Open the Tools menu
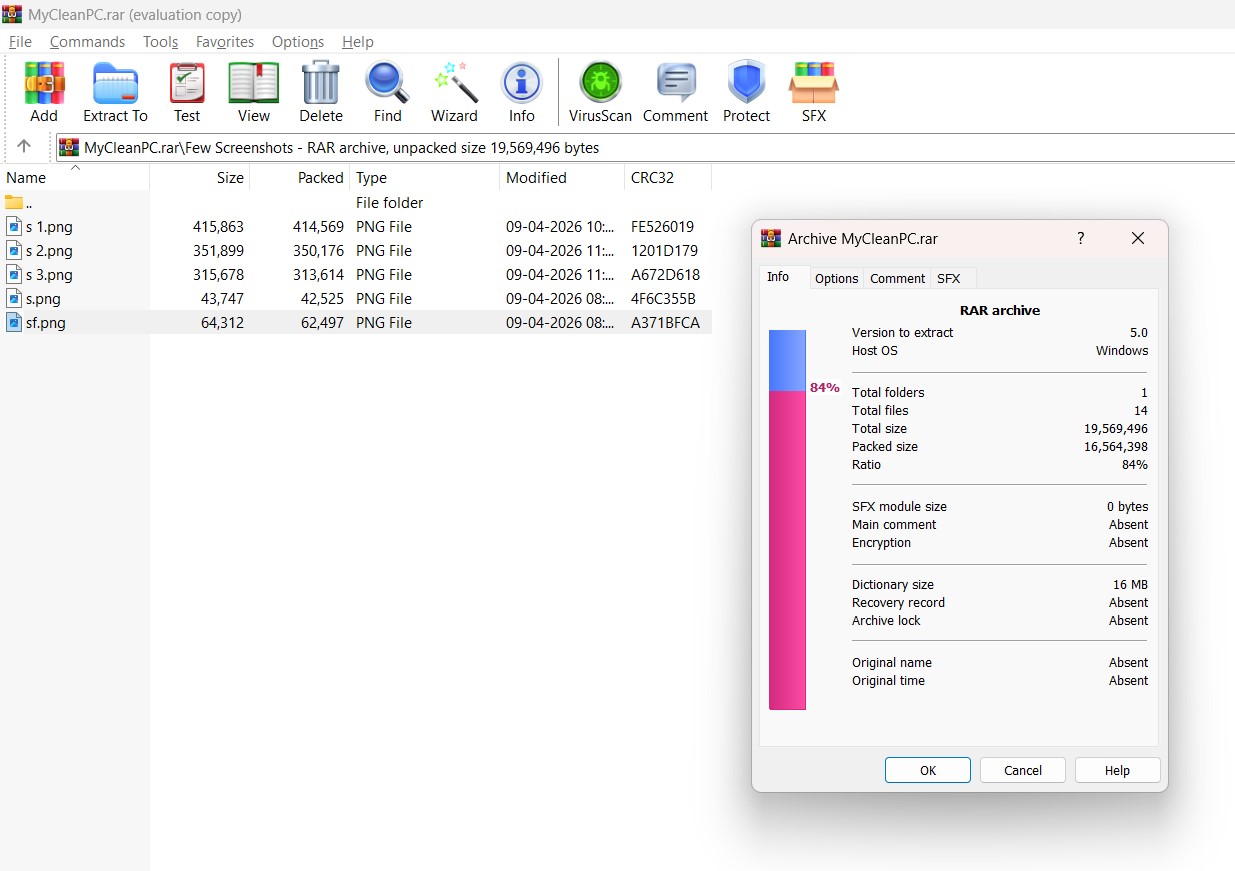Image resolution: width=1235 pixels, height=871 pixels. tap(160, 42)
